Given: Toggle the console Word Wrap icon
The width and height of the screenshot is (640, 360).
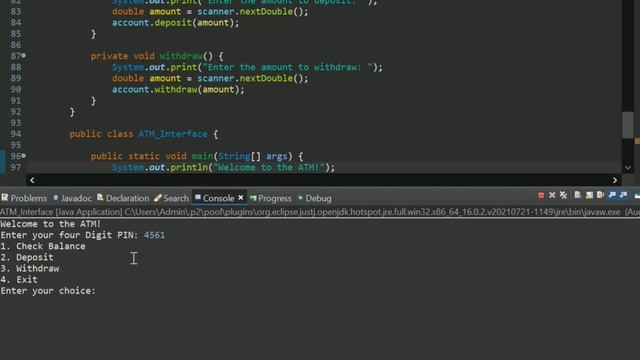Looking at the screenshot, I should click(x=600, y=196).
